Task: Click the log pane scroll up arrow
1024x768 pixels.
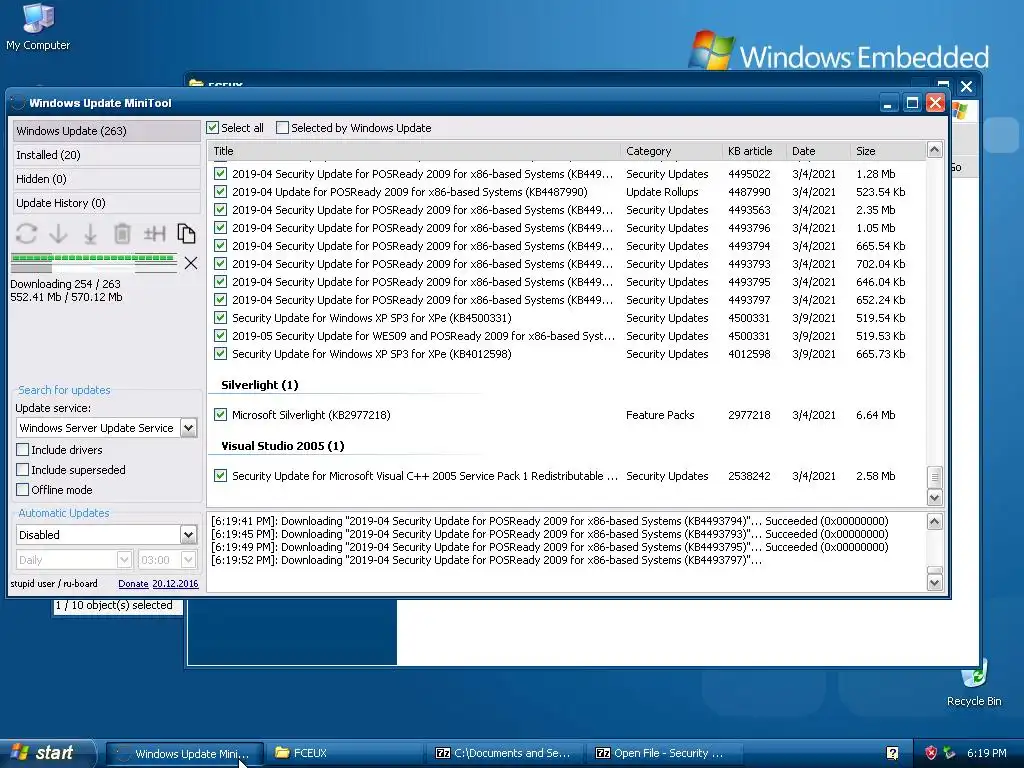Action: 935,521
